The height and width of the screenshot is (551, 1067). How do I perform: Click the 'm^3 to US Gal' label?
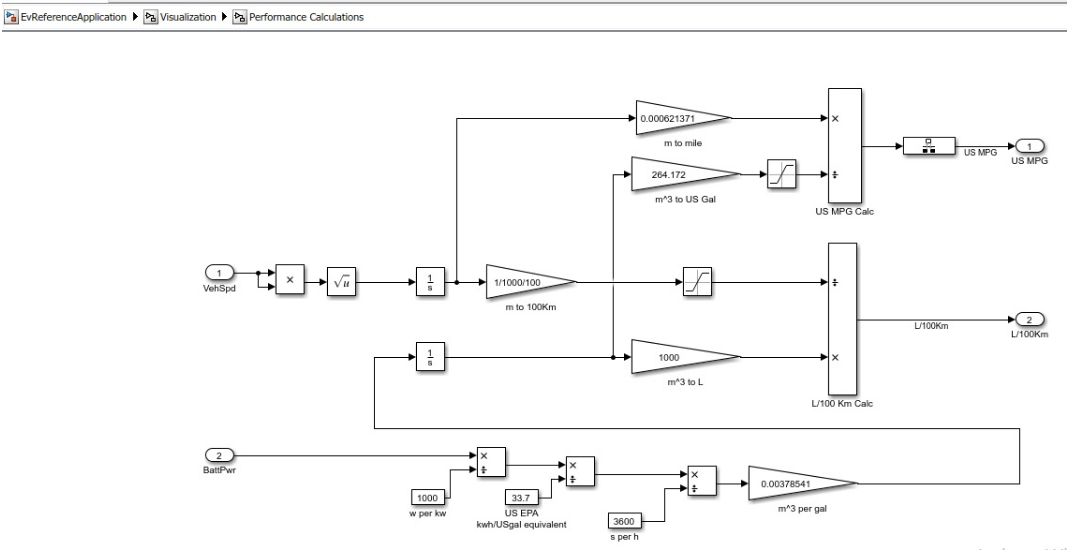[685, 199]
